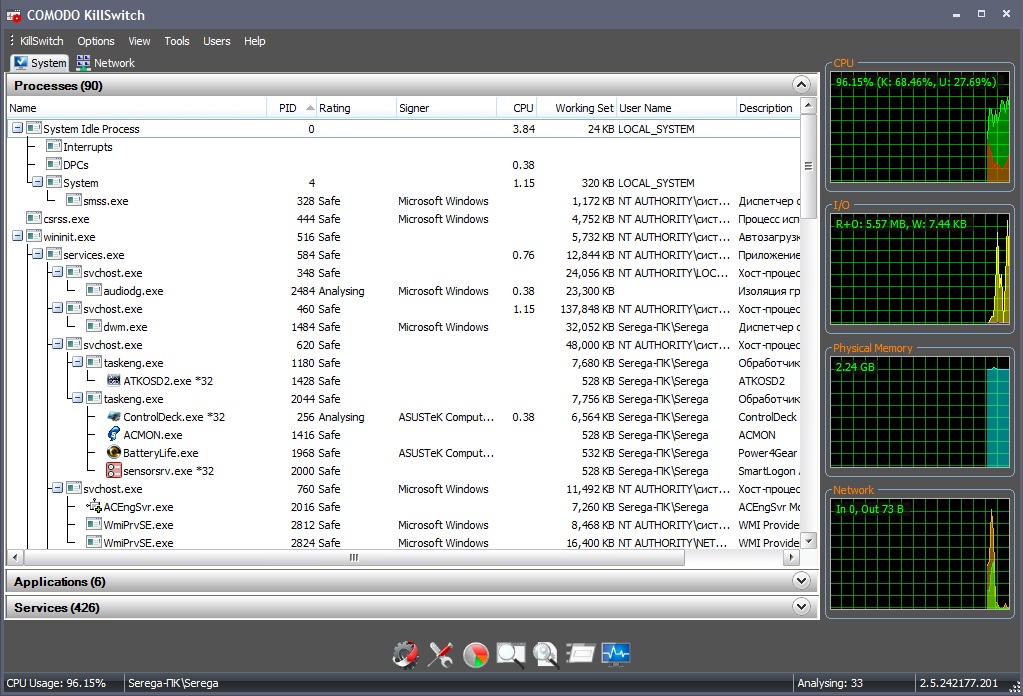The width and height of the screenshot is (1023, 696).
Task: Sort by the User Name column header
Action: click(x=676, y=108)
